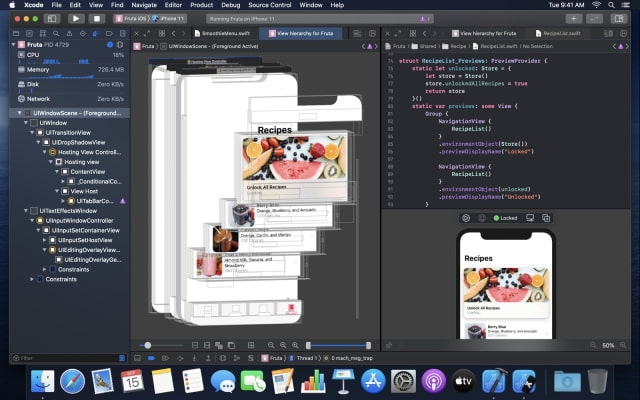
Task: Click the Safari icon in the Dock
Action: click(x=72, y=381)
